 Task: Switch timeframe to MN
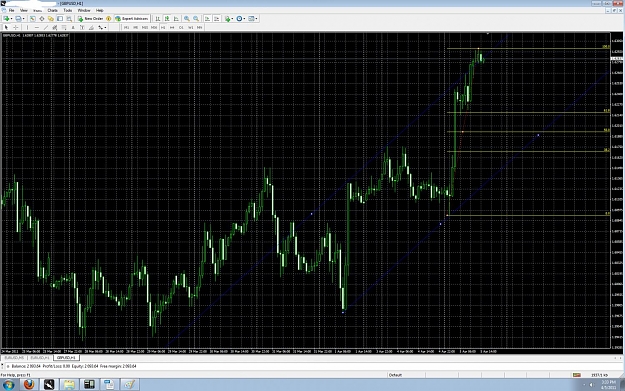200,28
